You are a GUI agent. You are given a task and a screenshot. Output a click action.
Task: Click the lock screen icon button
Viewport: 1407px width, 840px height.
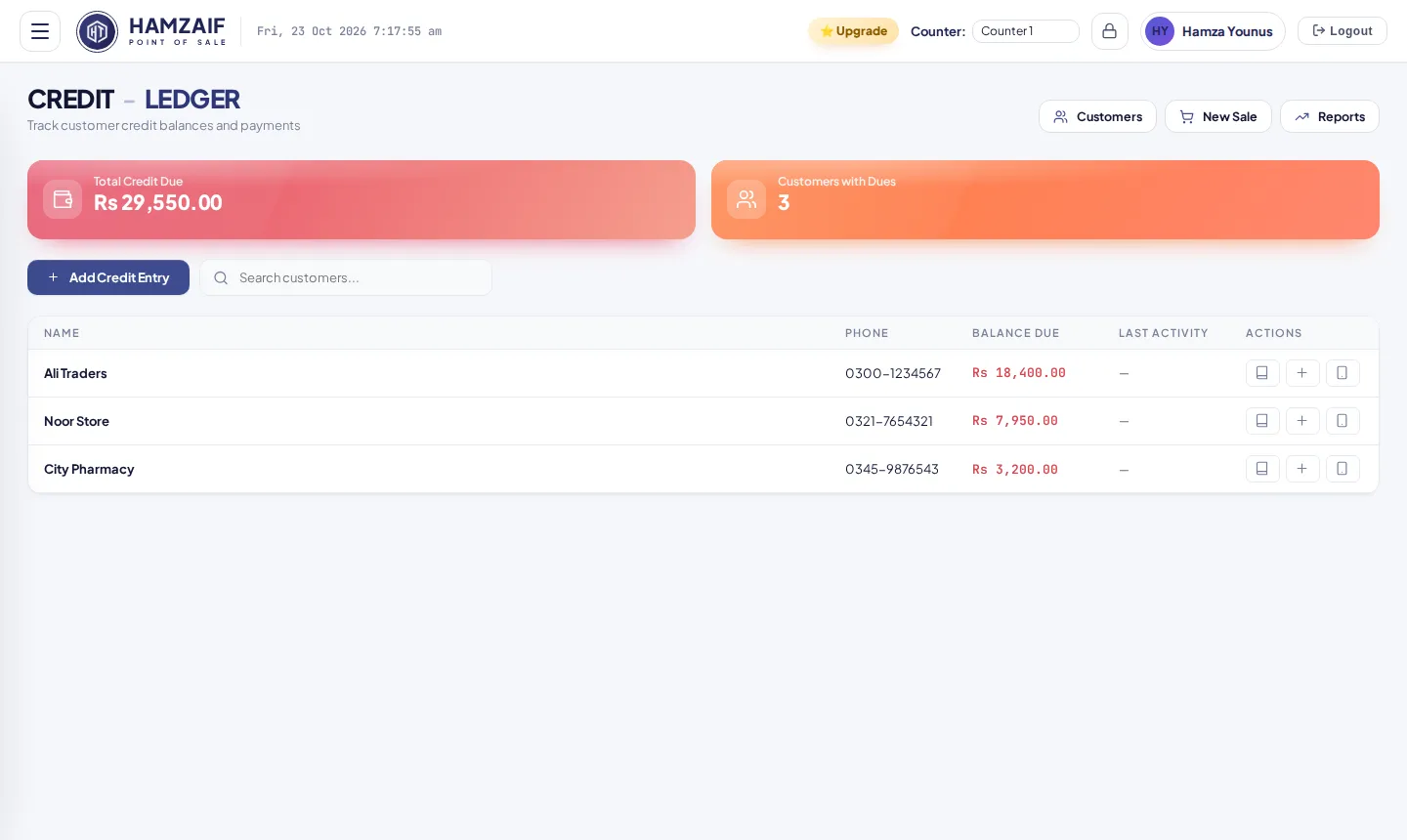pos(1109,31)
